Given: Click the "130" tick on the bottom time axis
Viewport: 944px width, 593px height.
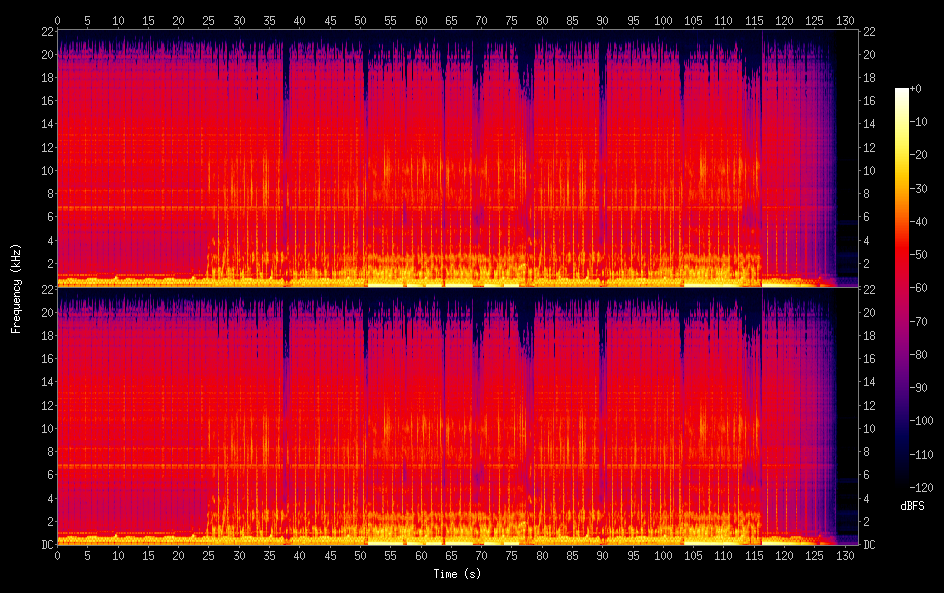Looking at the screenshot, I should tap(845, 556).
